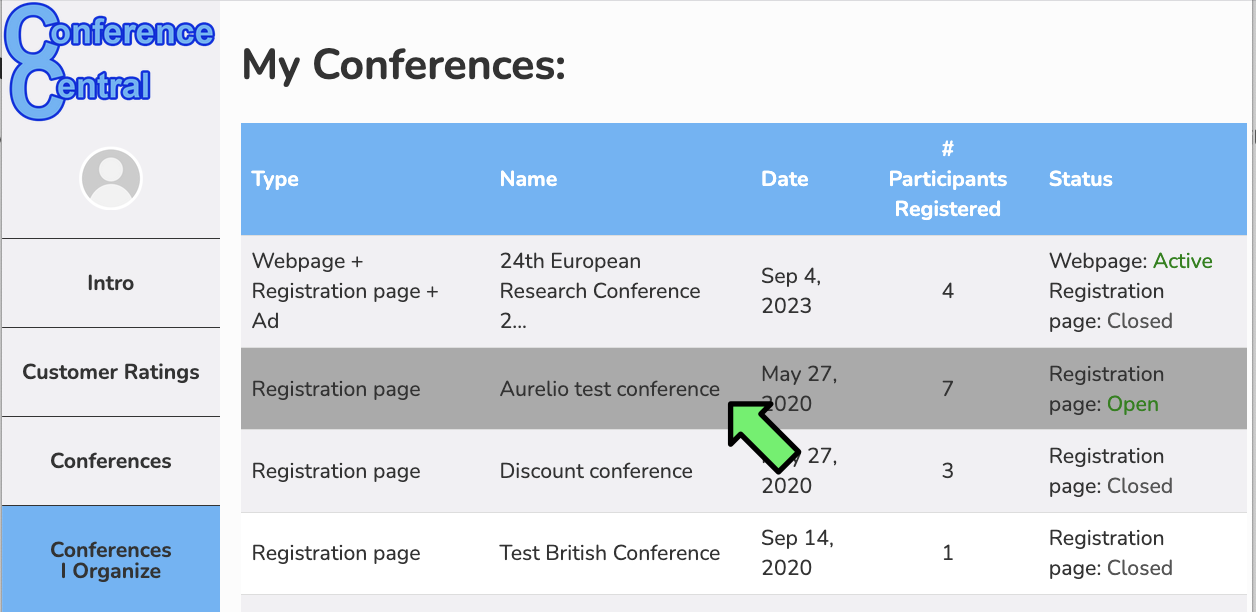This screenshot has height=612, width=1256.
Task: Sort table by the Name column header
Action: [528, 179]
